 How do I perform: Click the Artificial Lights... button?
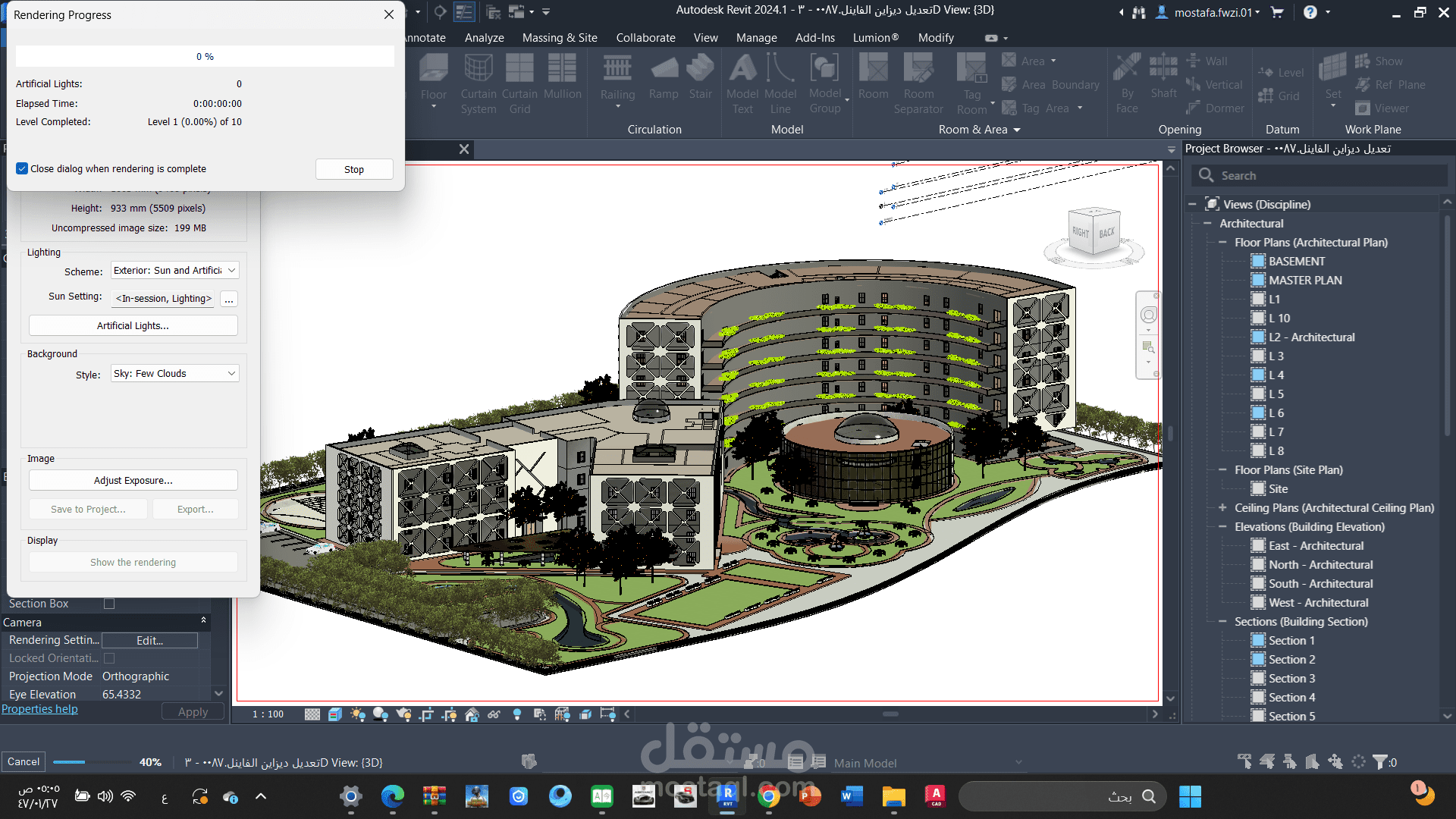click(133, 325)
